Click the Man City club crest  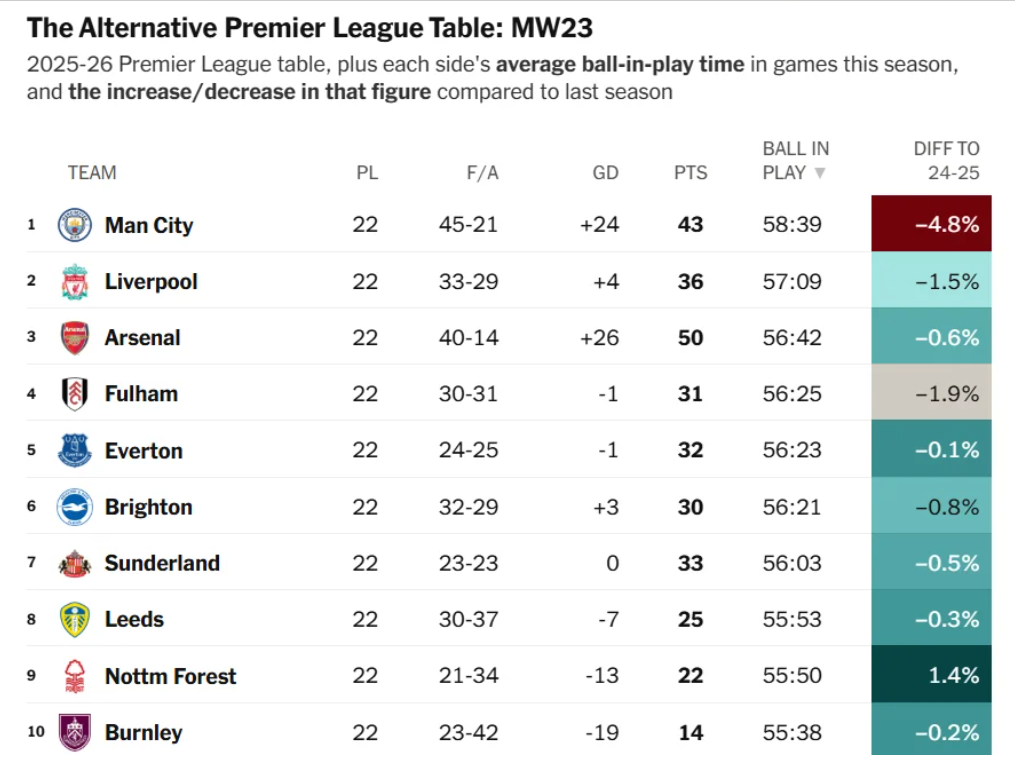(x=74, y=225)
